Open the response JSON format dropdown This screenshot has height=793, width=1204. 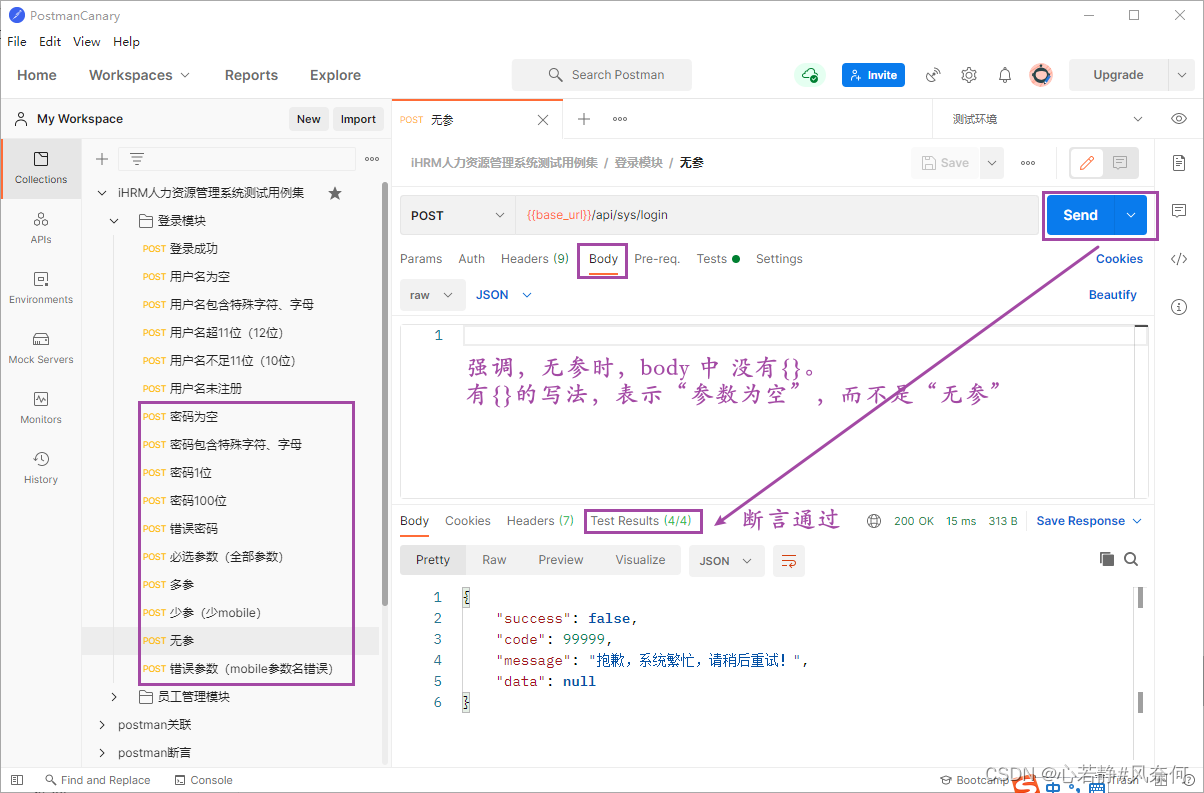tap(727, 561)
